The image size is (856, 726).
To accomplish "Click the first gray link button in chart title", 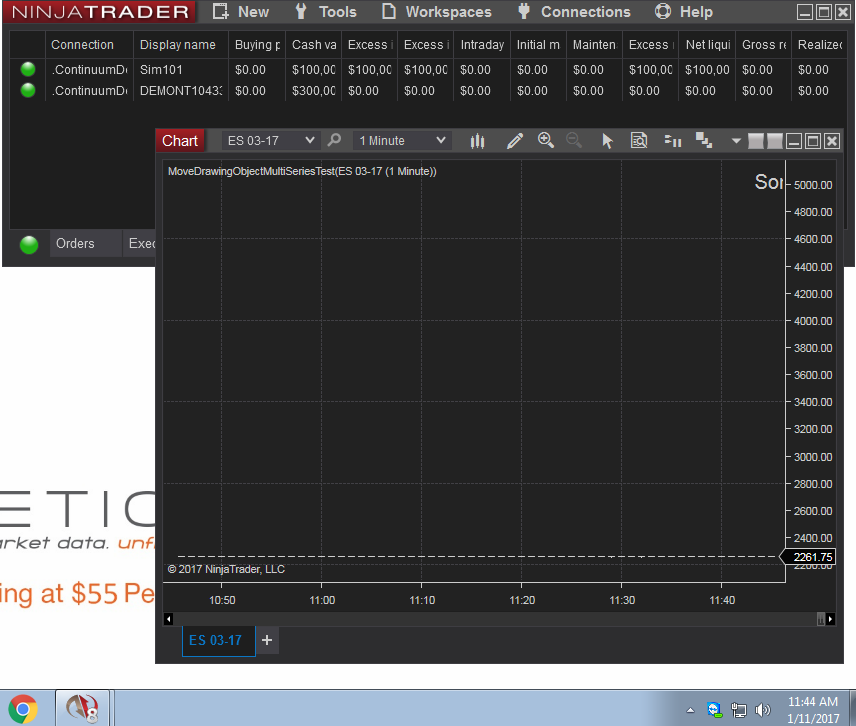I will [756, 141].
